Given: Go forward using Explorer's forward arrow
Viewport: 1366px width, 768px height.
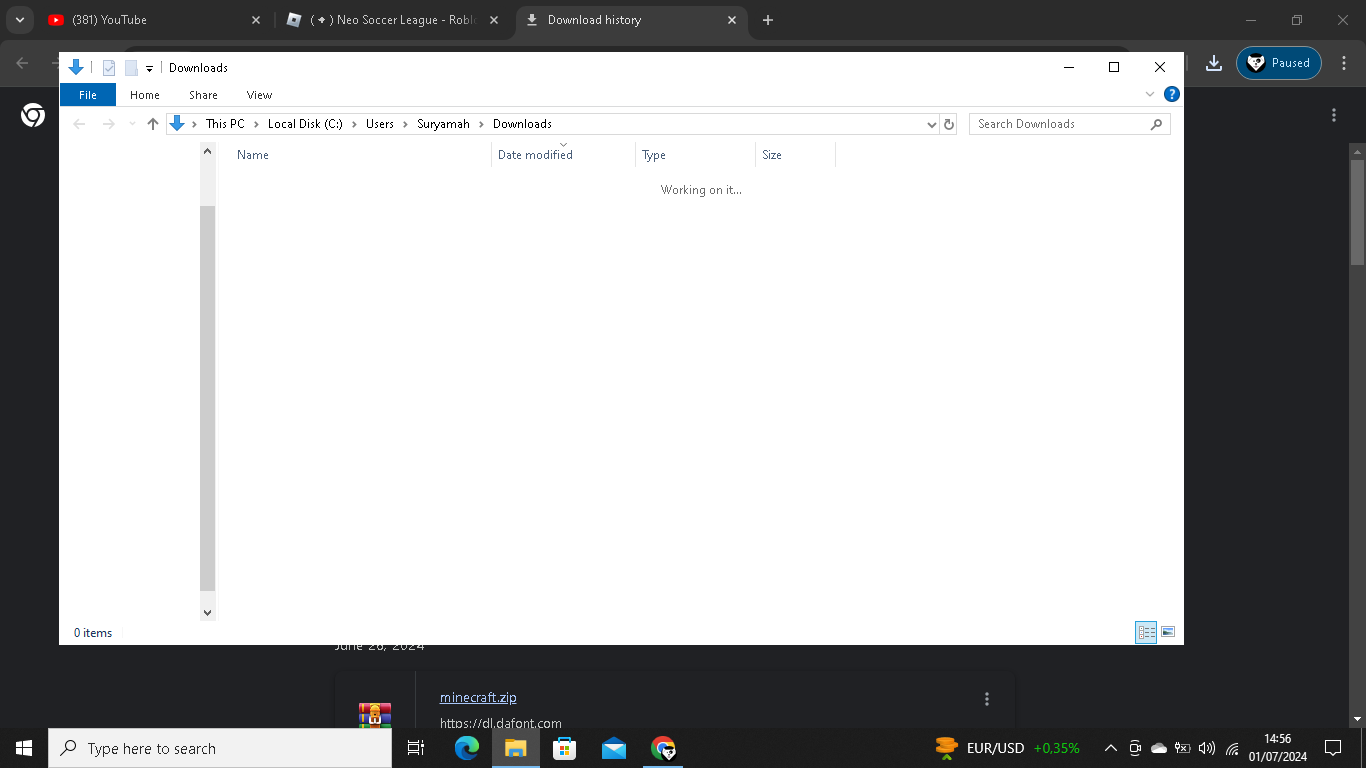Looking at the screenshot, I should 109,124.
